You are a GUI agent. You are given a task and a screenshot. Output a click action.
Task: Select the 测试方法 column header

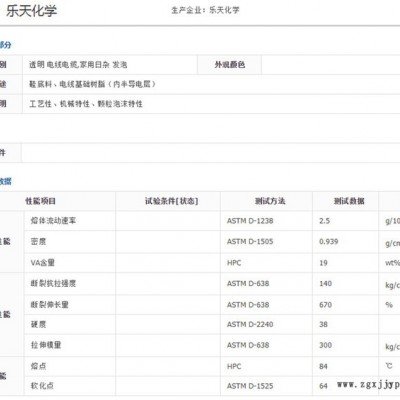(270, 201)
